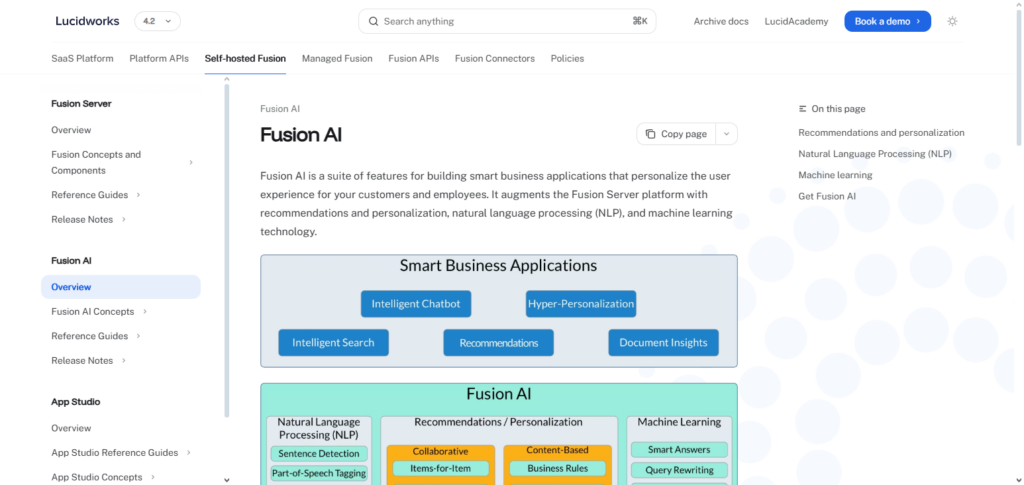Open the Managed Fusion tab
This screenshot has width=1024, height=485.
click(337, 59)
